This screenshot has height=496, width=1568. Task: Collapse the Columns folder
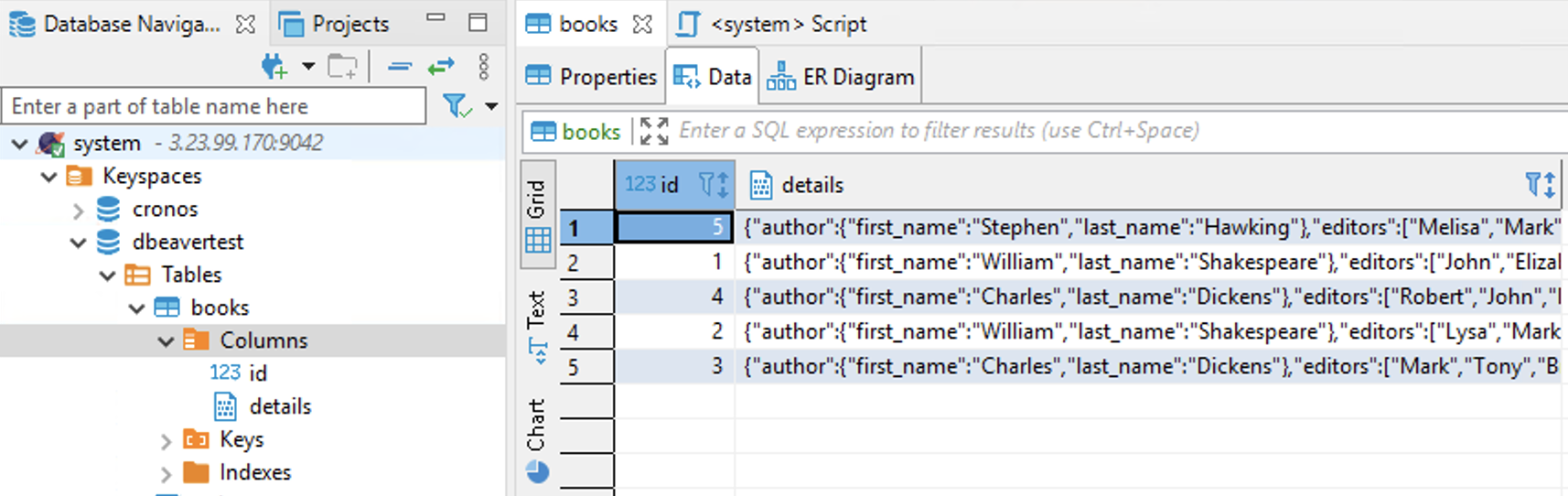166,341
